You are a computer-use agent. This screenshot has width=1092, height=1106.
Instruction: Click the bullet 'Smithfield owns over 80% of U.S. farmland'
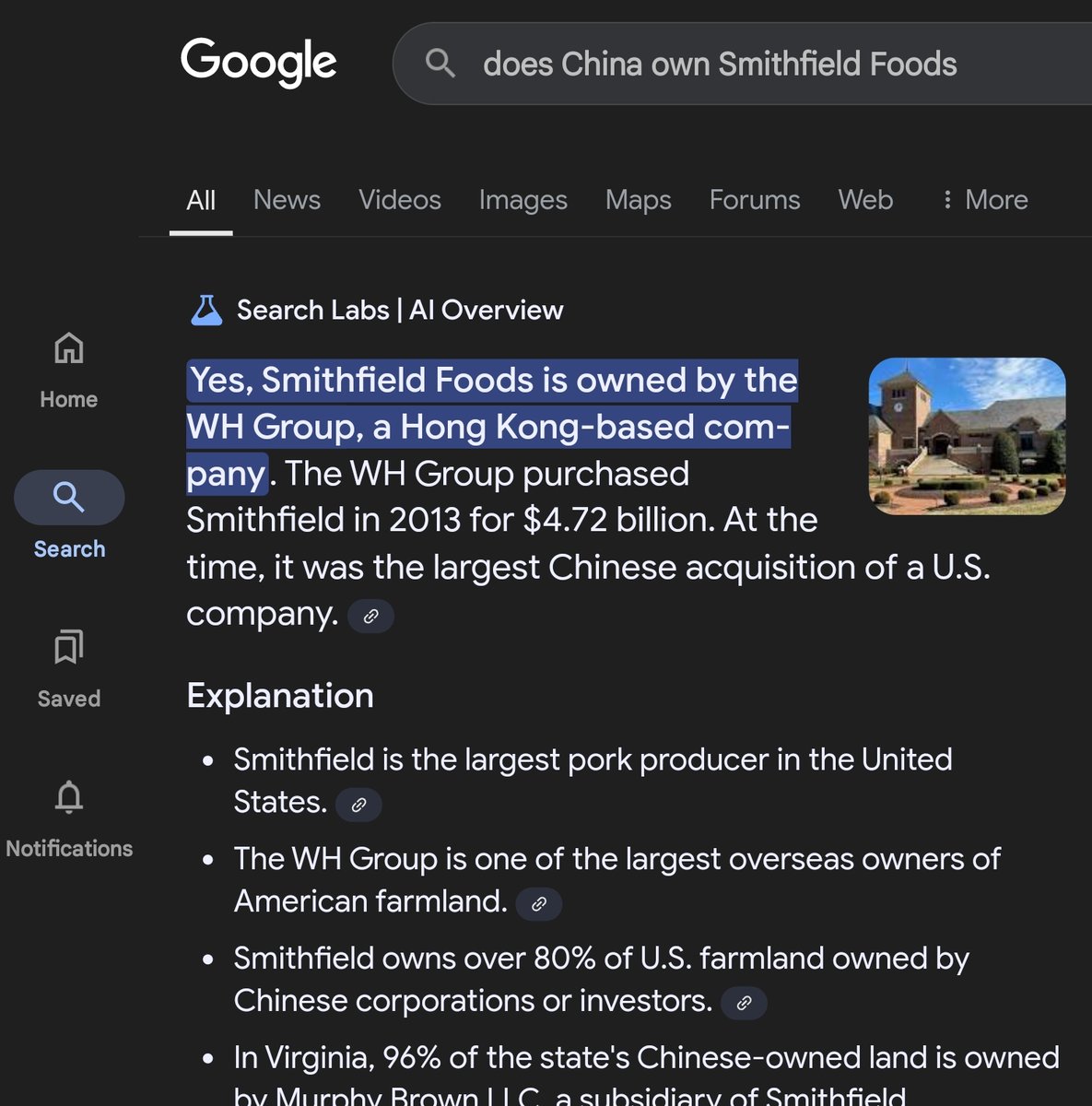click(x=601, y=980)
